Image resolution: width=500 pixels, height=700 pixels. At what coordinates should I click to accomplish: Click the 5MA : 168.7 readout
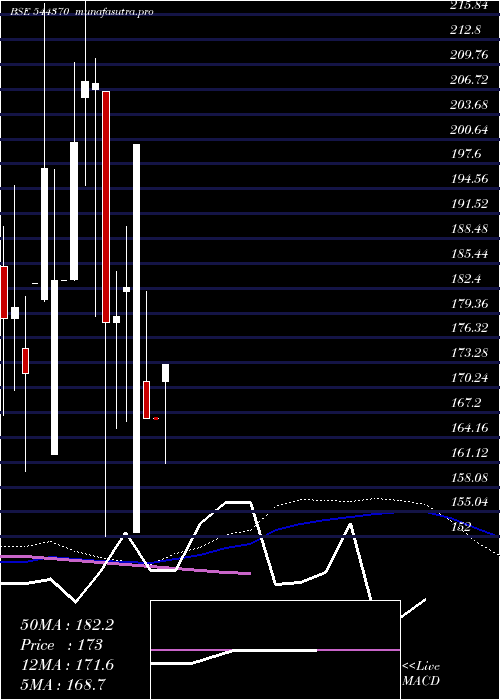pos(63,684)
